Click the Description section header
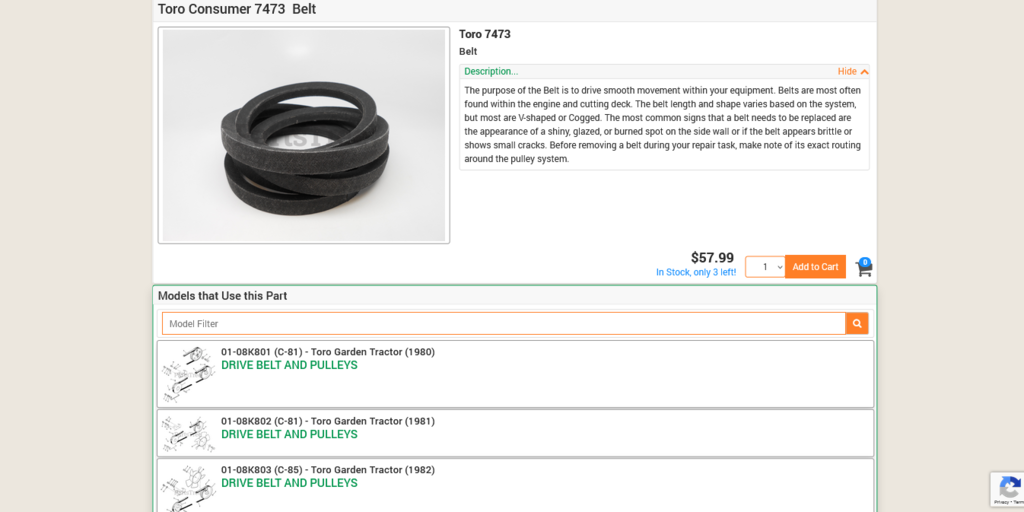 tap(491, 72)
